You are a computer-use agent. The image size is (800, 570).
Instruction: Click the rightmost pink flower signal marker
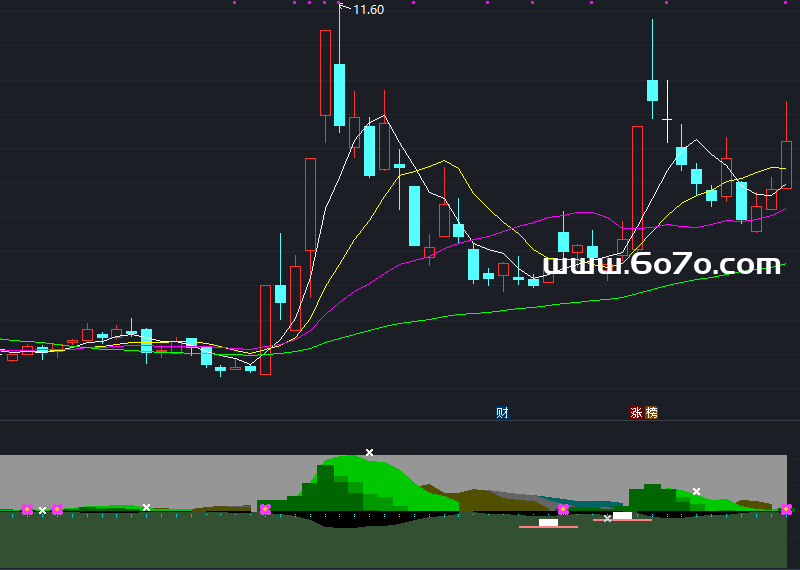(x=787, y=510)
